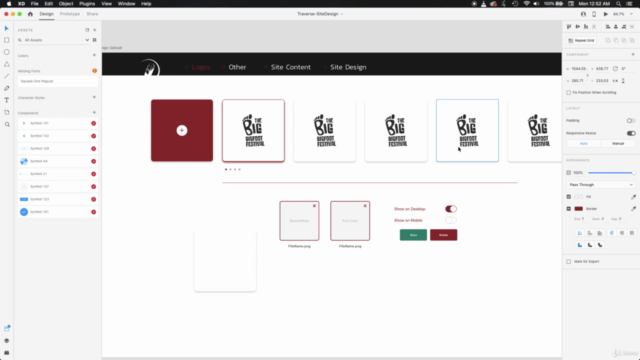Select the Zoom tool
This screenshot has width=640, height=360.
pos(7,124)
